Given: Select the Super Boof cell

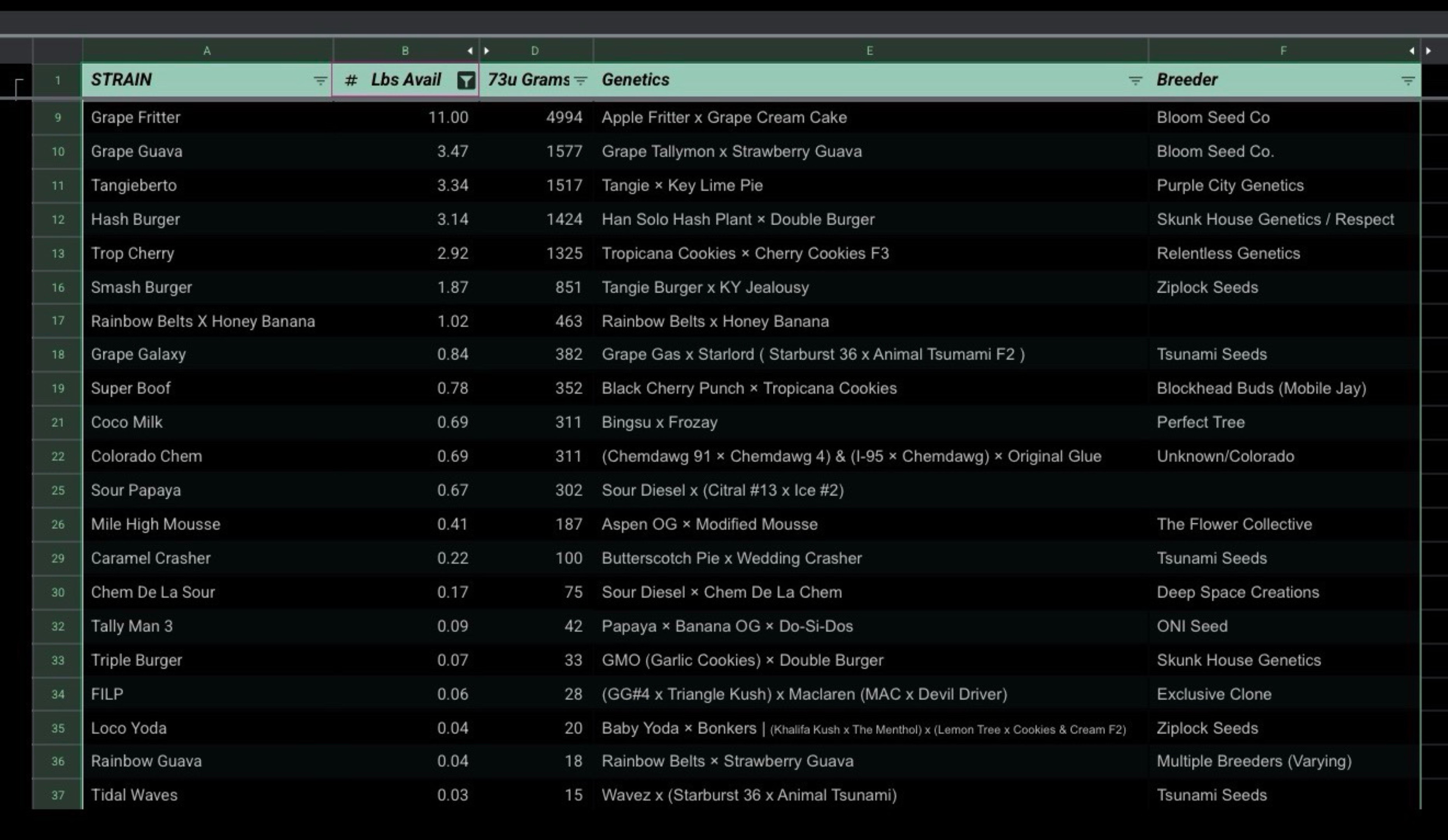Looking at the screenshot, I should click(207, 388).
